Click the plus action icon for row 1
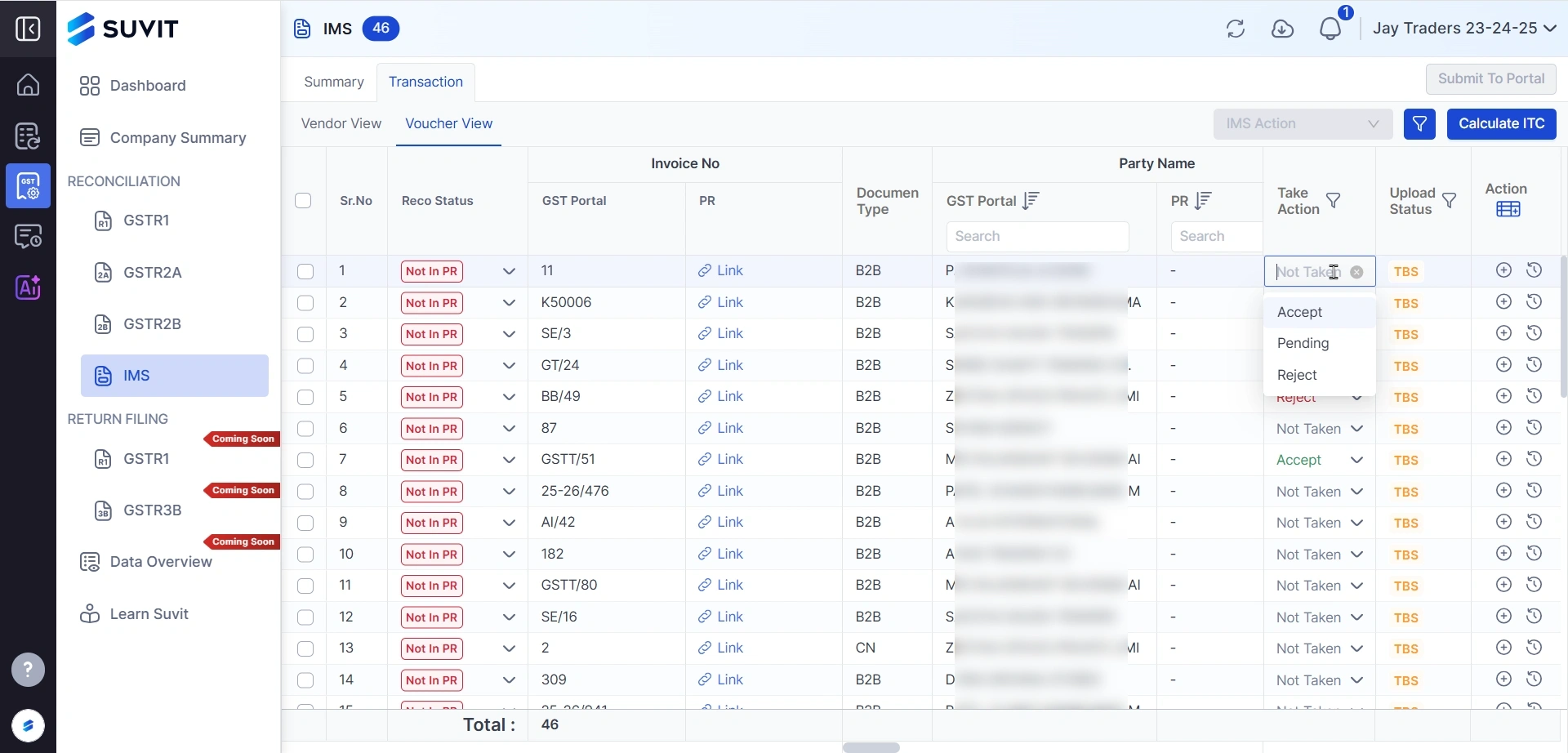Viewport: 1568px width, 753px height. pos(1503,270)
